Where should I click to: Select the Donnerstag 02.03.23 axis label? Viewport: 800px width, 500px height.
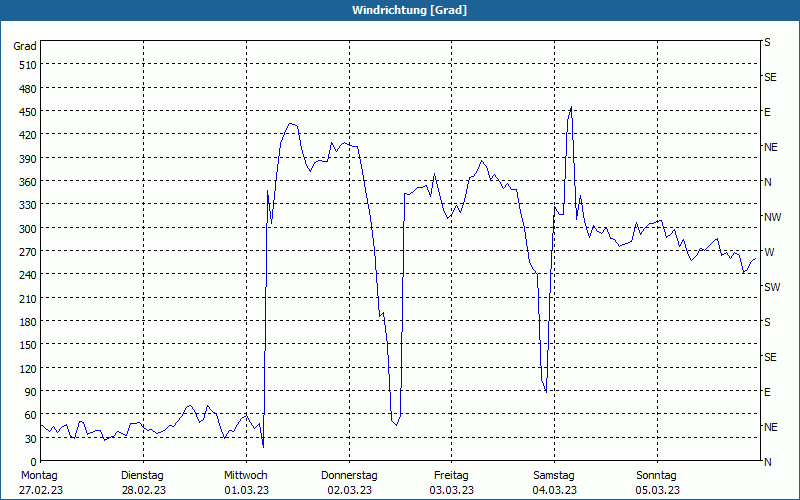point(349,483)
